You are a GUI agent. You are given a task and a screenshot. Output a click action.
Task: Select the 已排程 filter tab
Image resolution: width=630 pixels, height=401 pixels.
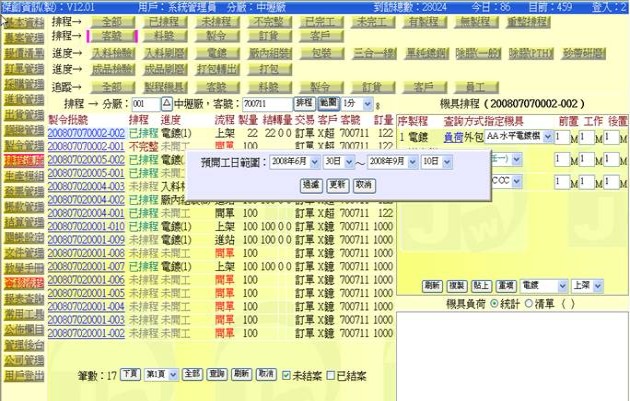tap(161, 21)
